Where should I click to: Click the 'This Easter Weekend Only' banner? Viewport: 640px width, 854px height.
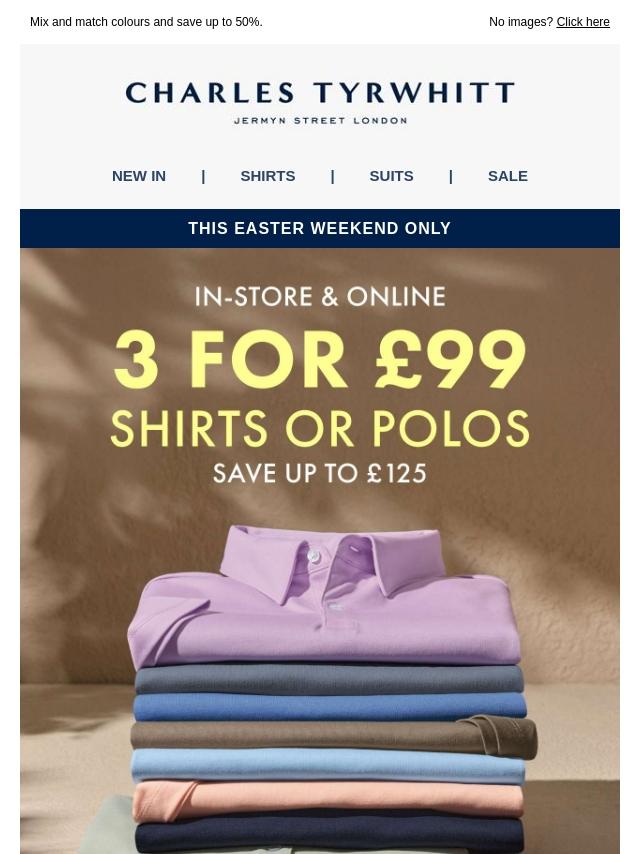(320, 228)
